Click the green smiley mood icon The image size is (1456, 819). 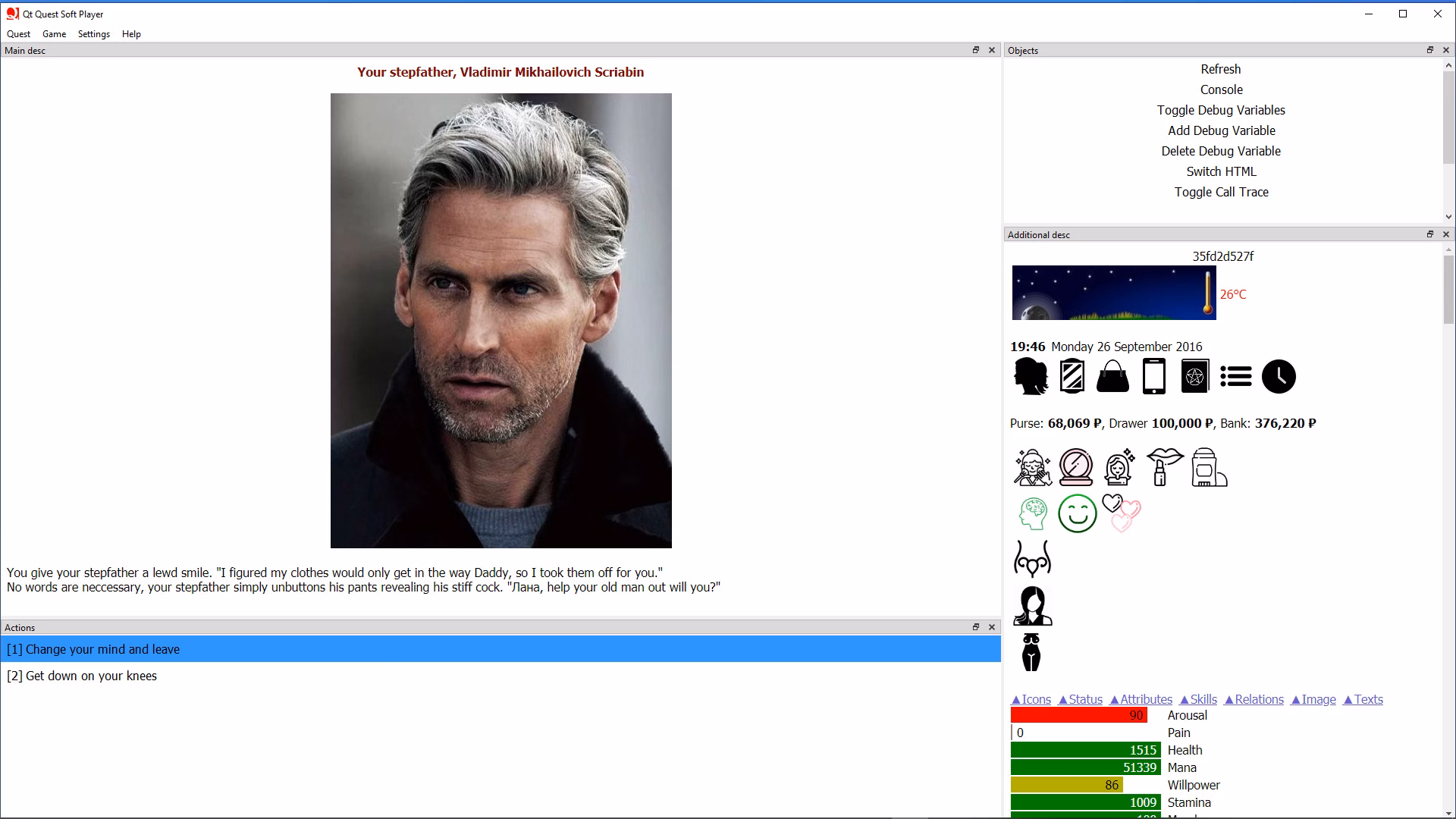coord(1077,513)
